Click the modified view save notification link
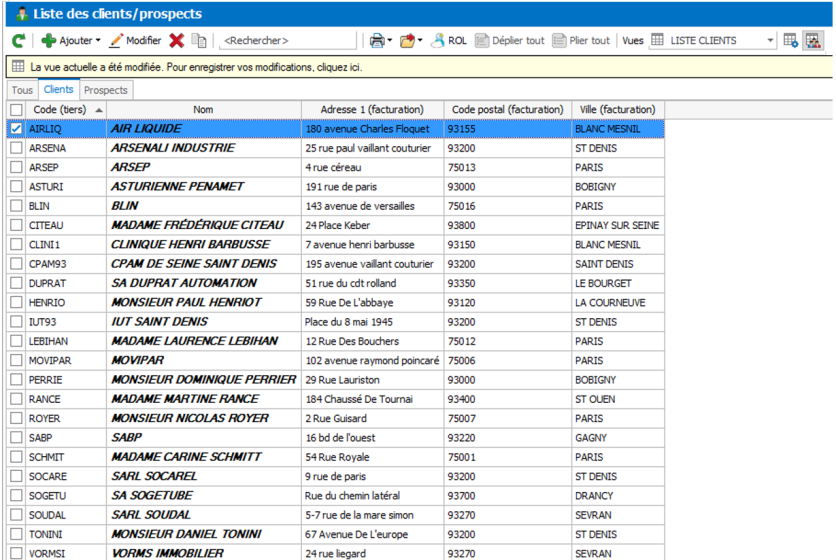 pos(196,67)
